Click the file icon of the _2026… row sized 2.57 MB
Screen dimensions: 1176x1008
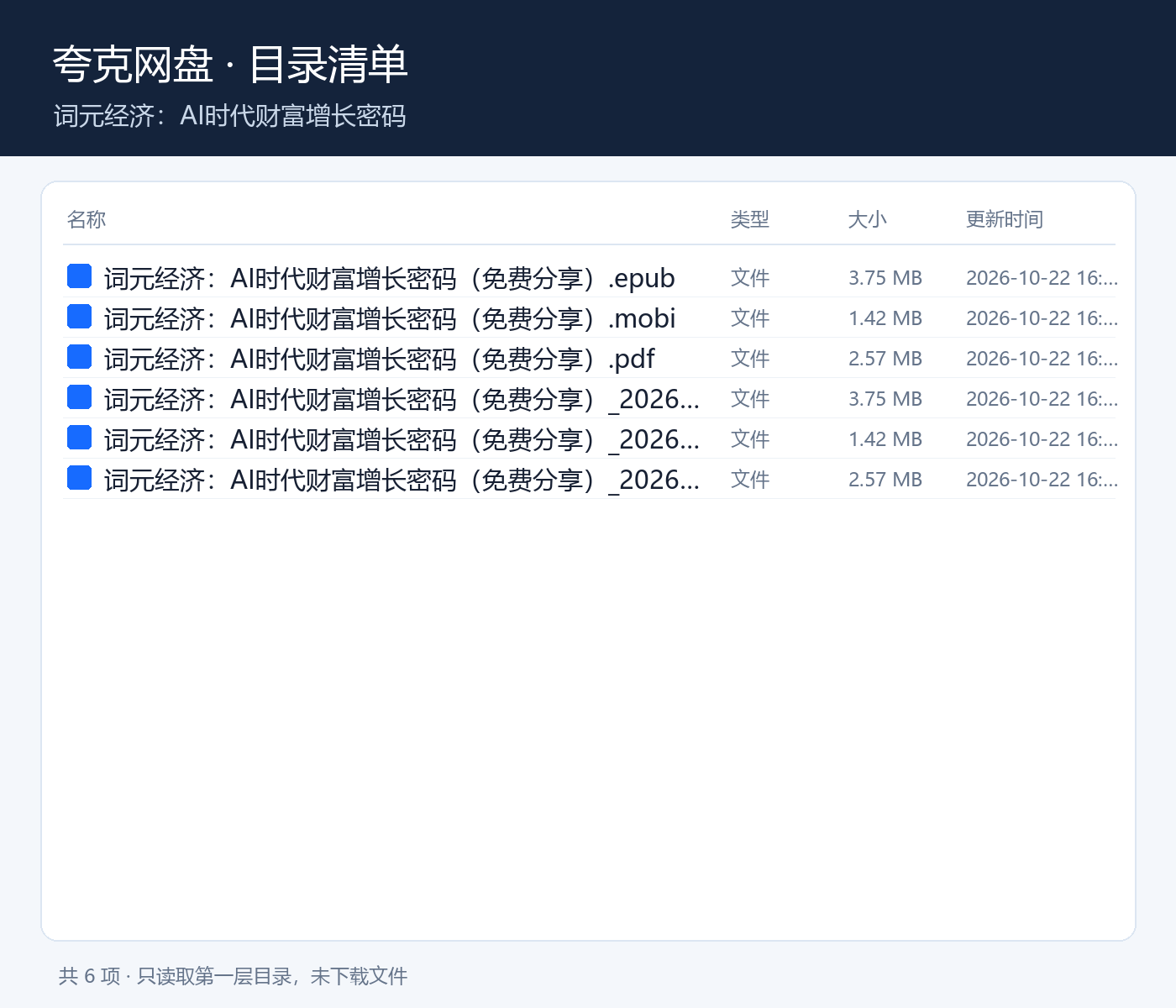click(x=79, y=477)
